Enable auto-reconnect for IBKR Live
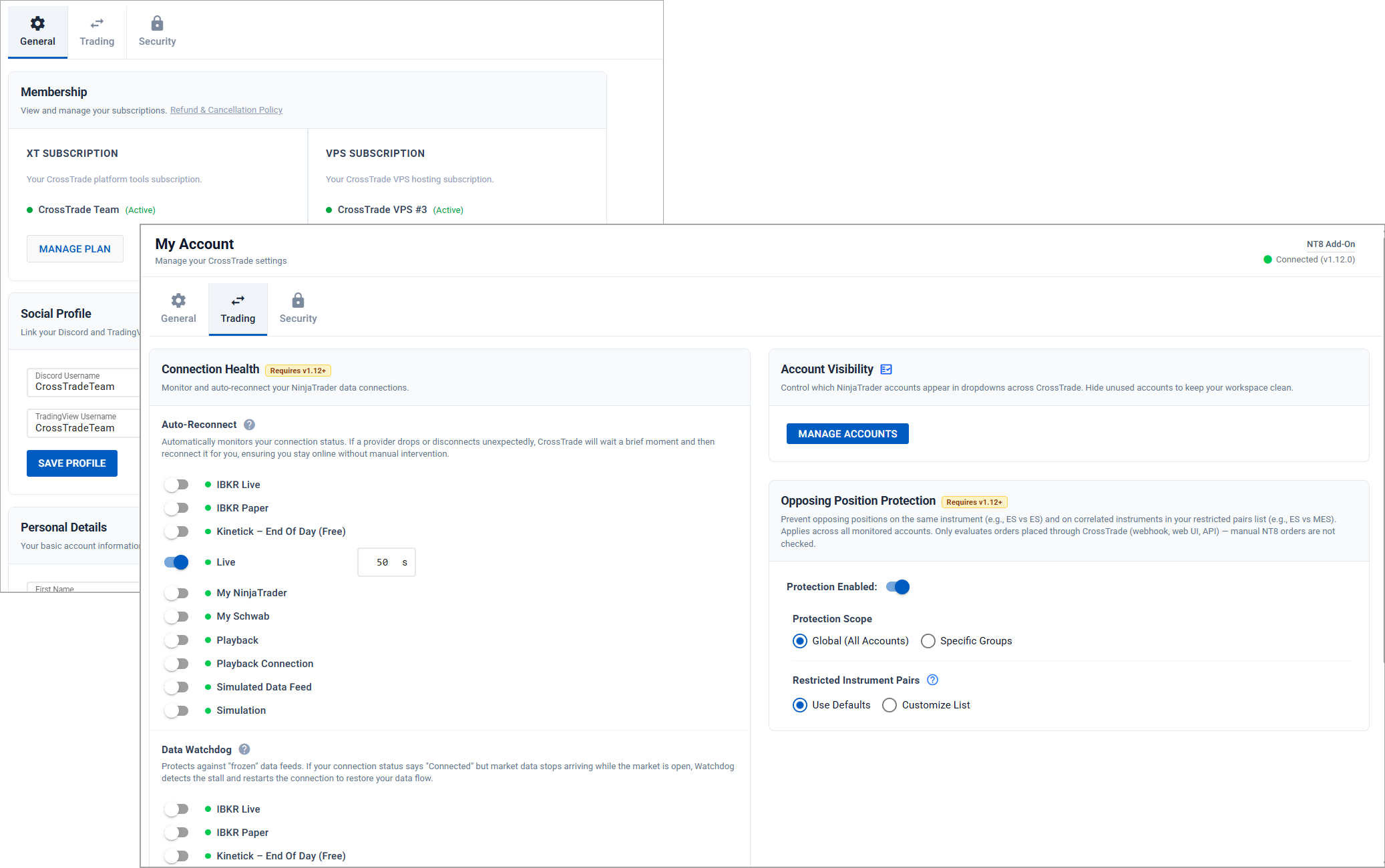1385x868 pixels. click(177, 485)
